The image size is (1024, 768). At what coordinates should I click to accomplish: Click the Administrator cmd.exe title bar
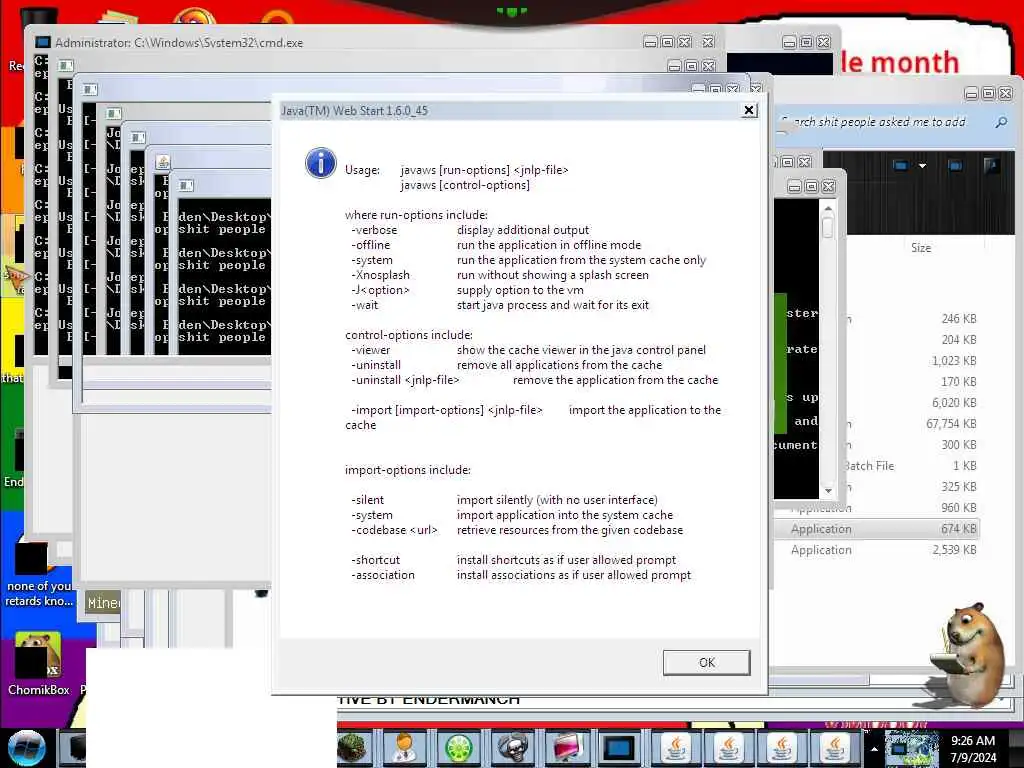pyautogui.click(x=340, y=42)
